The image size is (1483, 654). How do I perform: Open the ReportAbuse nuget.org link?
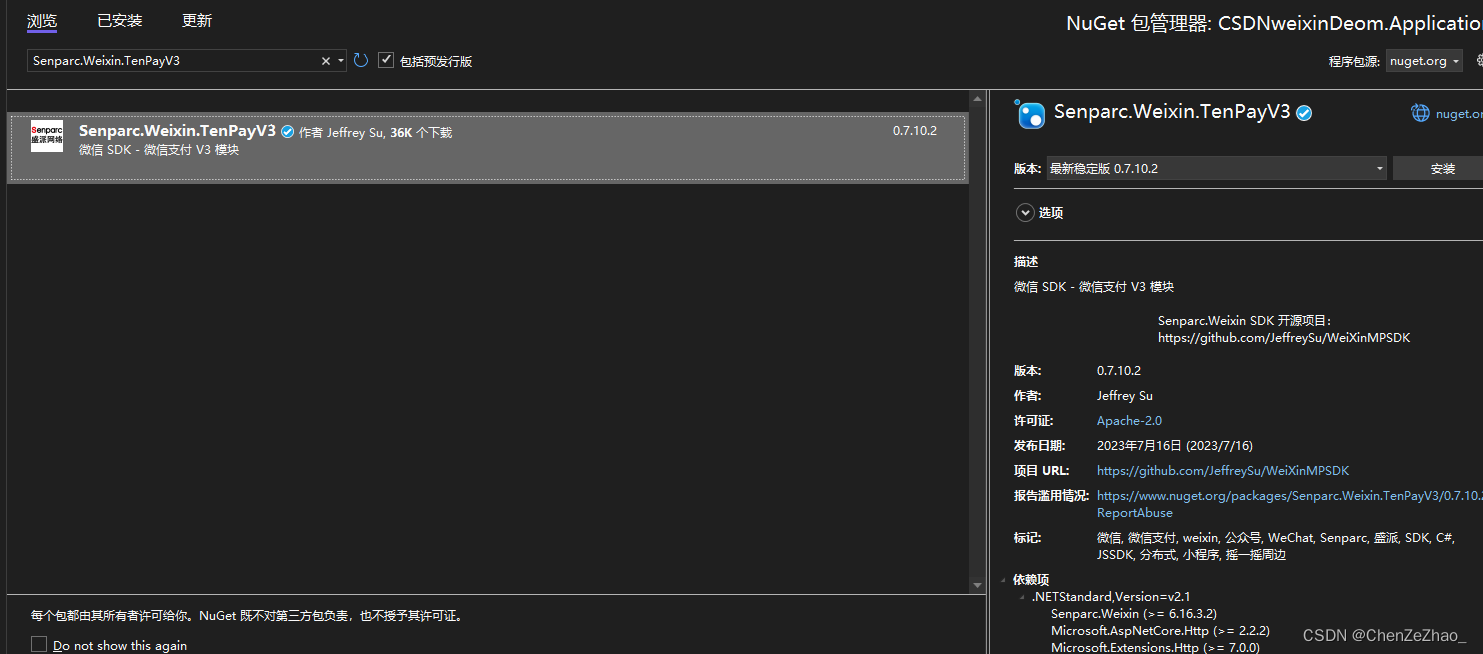[1290, 504]
